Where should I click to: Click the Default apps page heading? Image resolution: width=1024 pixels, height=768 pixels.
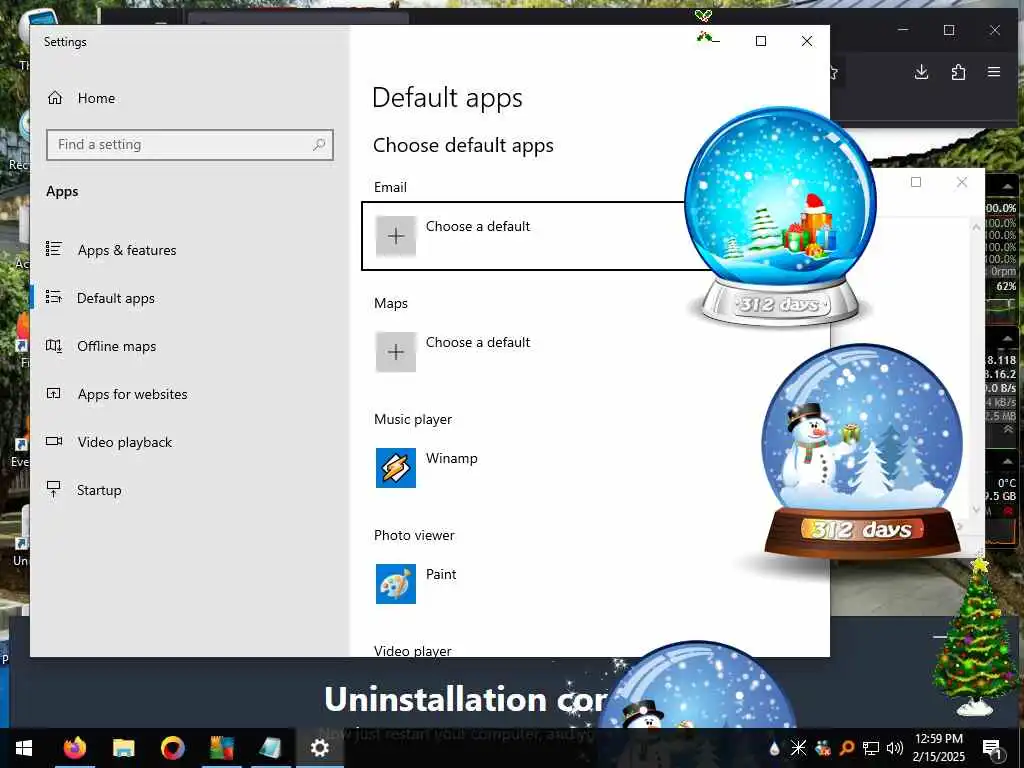pyautogui.click(x=447, y=98)
